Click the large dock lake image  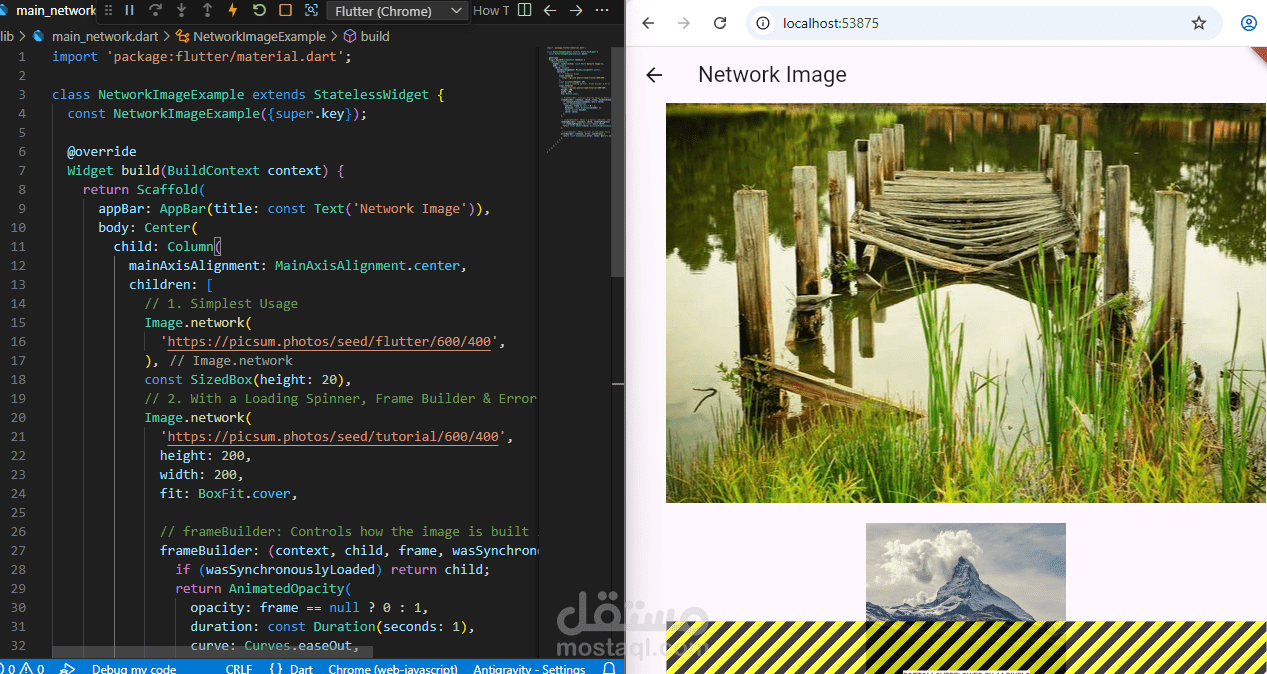click(x=966, y=303)
